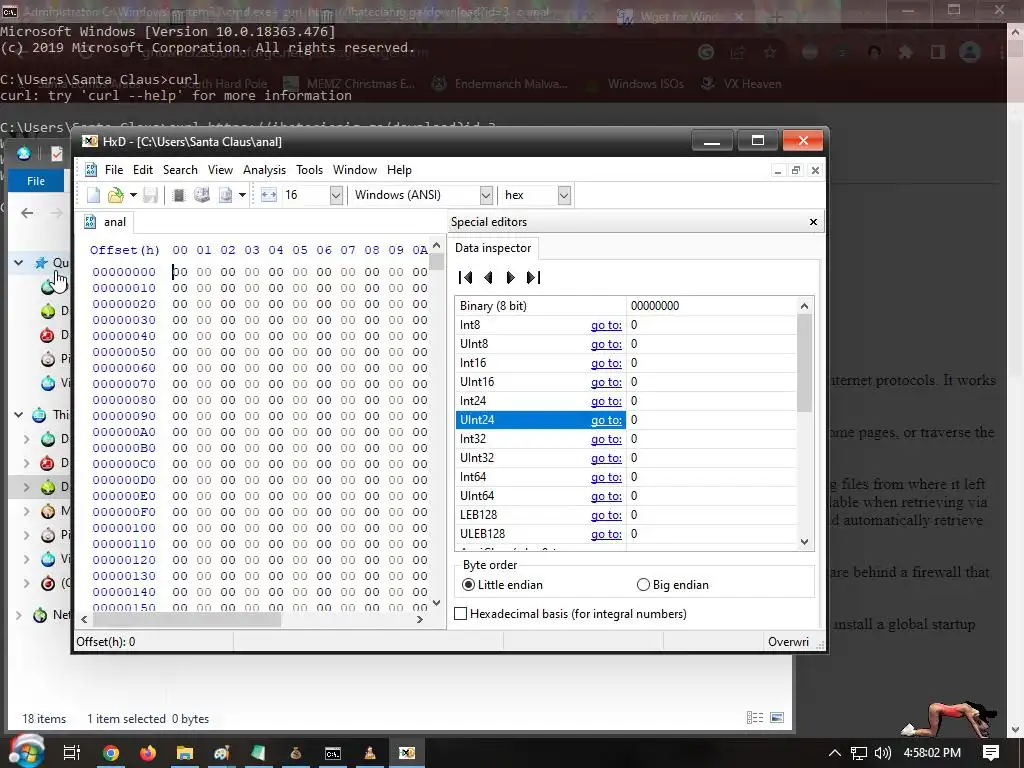Image resolution: width=1024 pixels, height=768 pixels.
Task: Click the volume speaker tray icon
Action: (882, 753)
